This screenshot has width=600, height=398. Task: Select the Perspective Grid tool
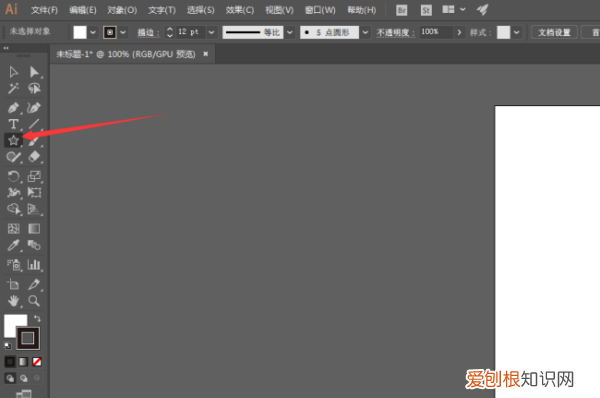pos(34,209)
